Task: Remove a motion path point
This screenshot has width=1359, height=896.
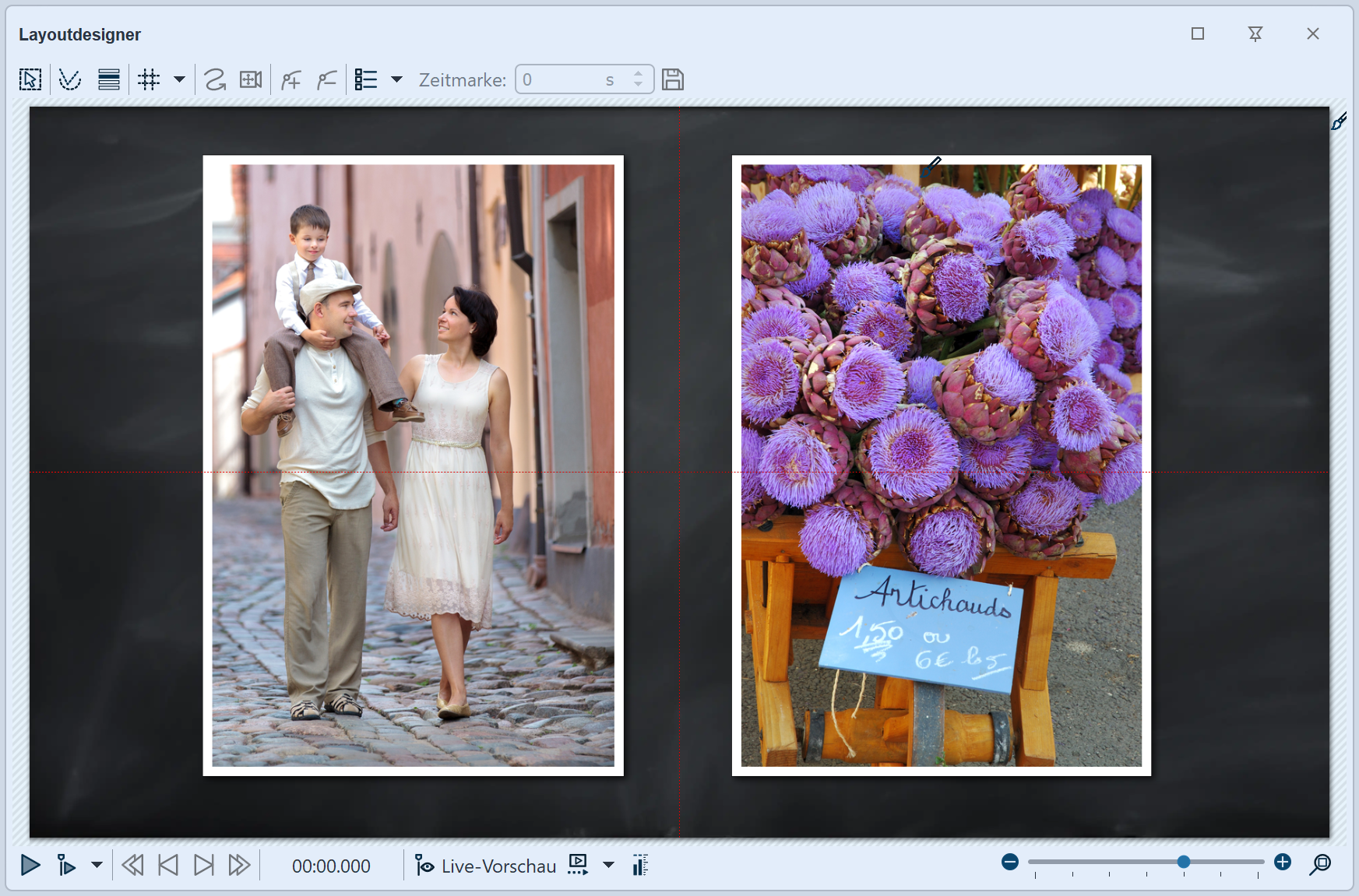Action: tap(327, 79)
